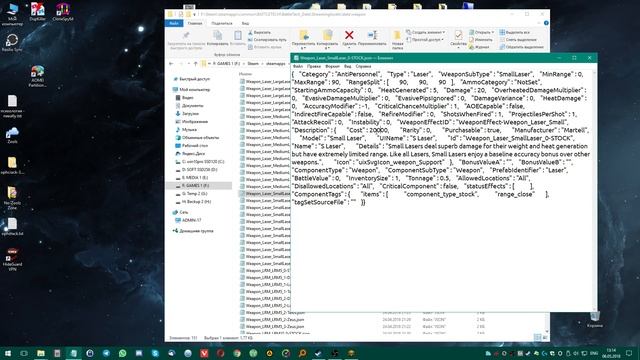
Task: Click Steam breadcrumb in Explorer address bar
Action: click(253, 64)
